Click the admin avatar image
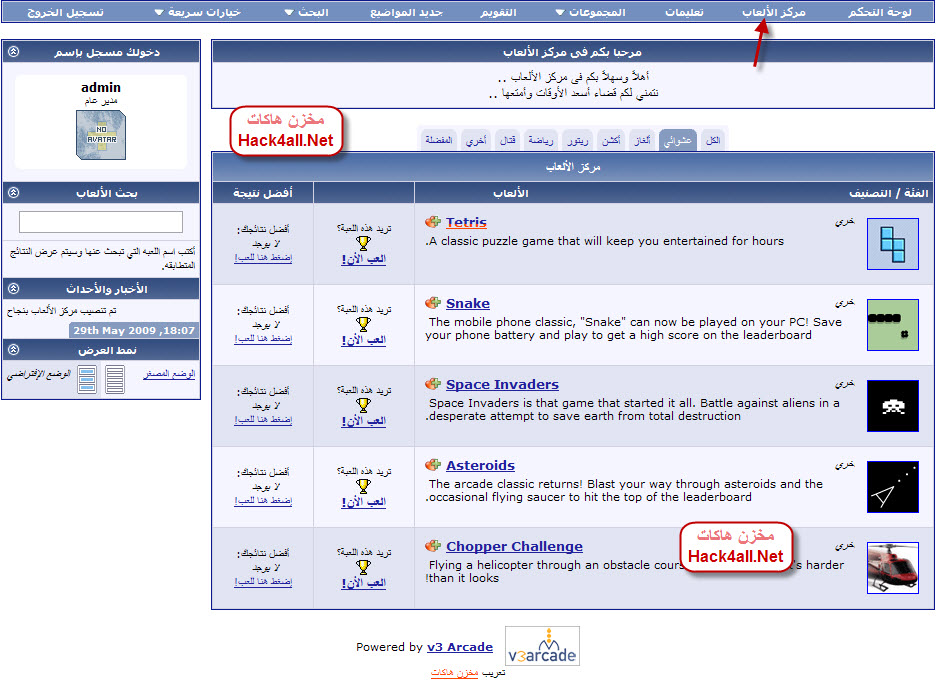 tap(101, 134)
